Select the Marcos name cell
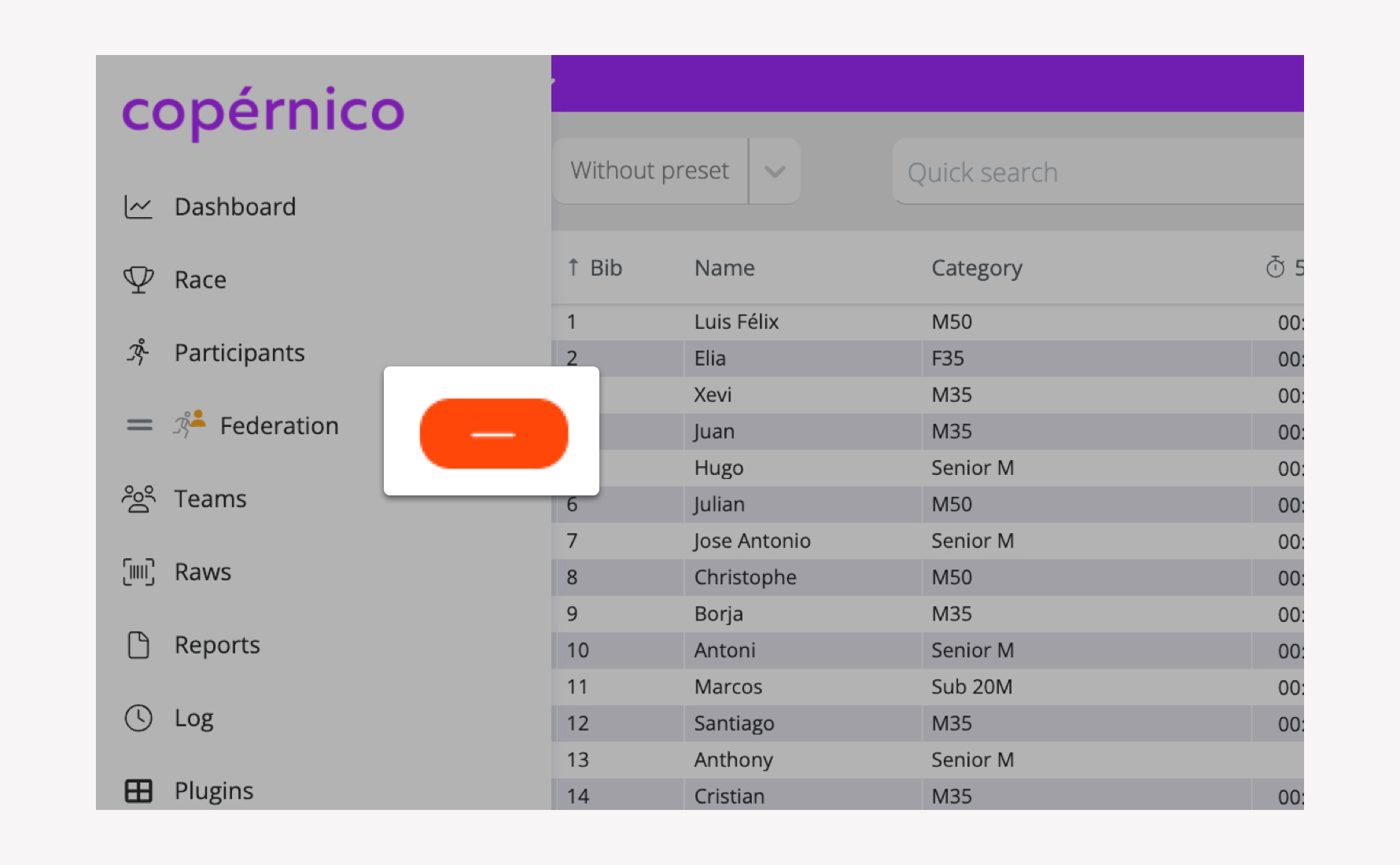Image resolution: width=1400 pixels, height=865 pixels. (802, 686)
